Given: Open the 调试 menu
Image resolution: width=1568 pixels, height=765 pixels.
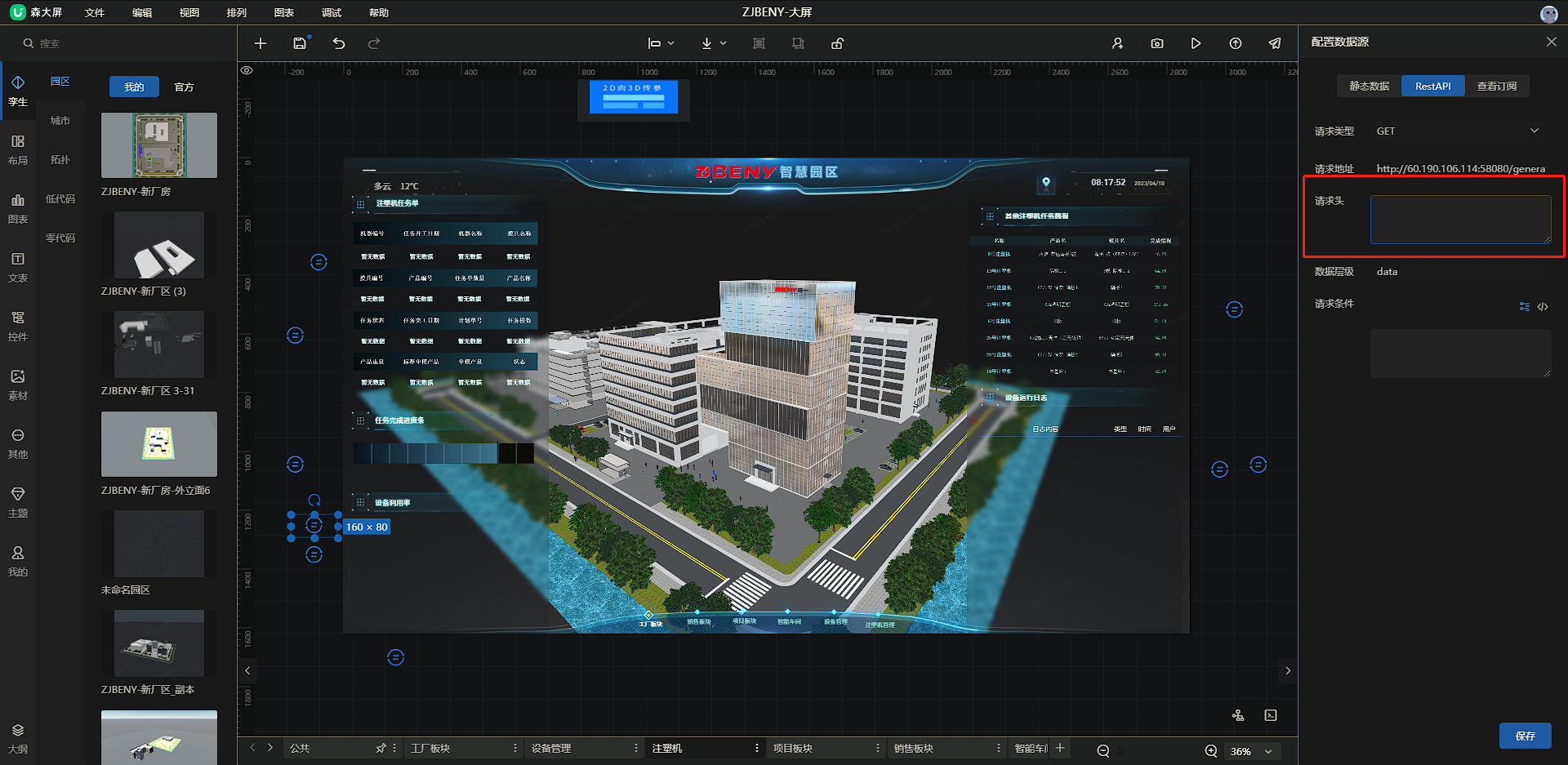Looking at the screenshot, I should [x=332, y=12].
